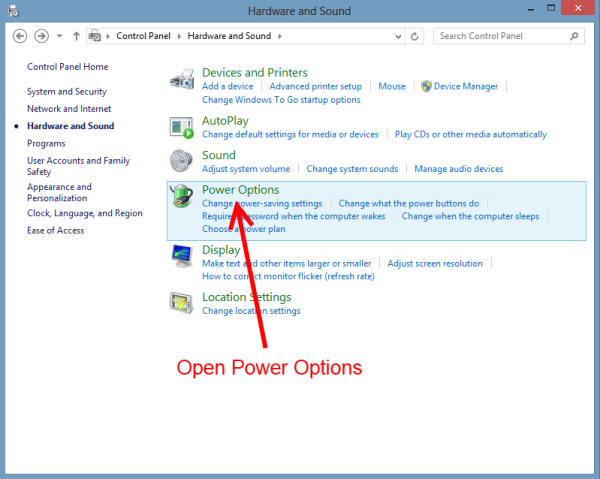Expand chevron before Control Panel breadcrumb
Screen dimensions: 600x479
tap(108, 36)
